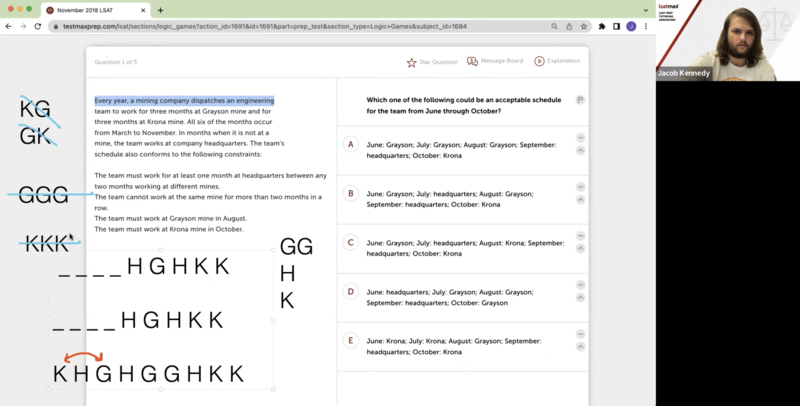This screenshot has height=406, width=800.
Task: Collapse answer A with its chevron
Action: click(581, 150)
